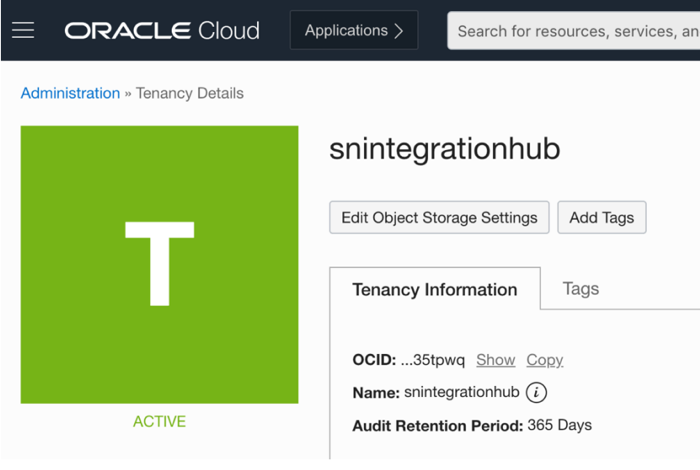
Task: Click the search for resources field
Action: 574,31
